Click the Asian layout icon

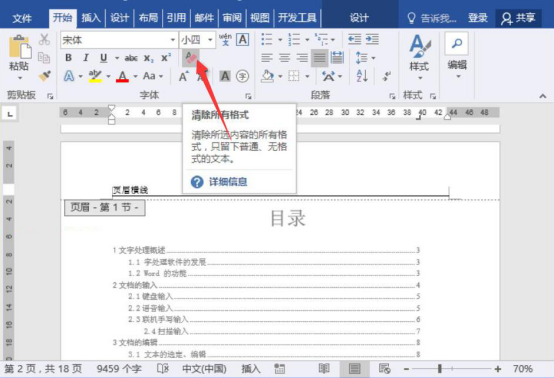(328, 76)
